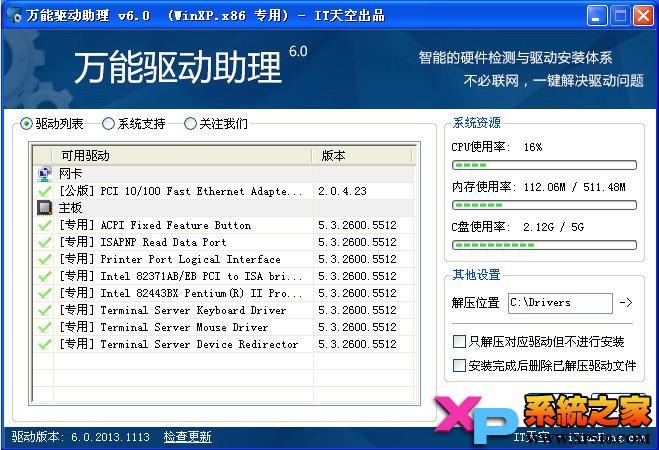Select Intel 82443BX Pentium(R) II row text
This screenshot has width=659, height=450.
pyautogui.click(x=180, y=293)
